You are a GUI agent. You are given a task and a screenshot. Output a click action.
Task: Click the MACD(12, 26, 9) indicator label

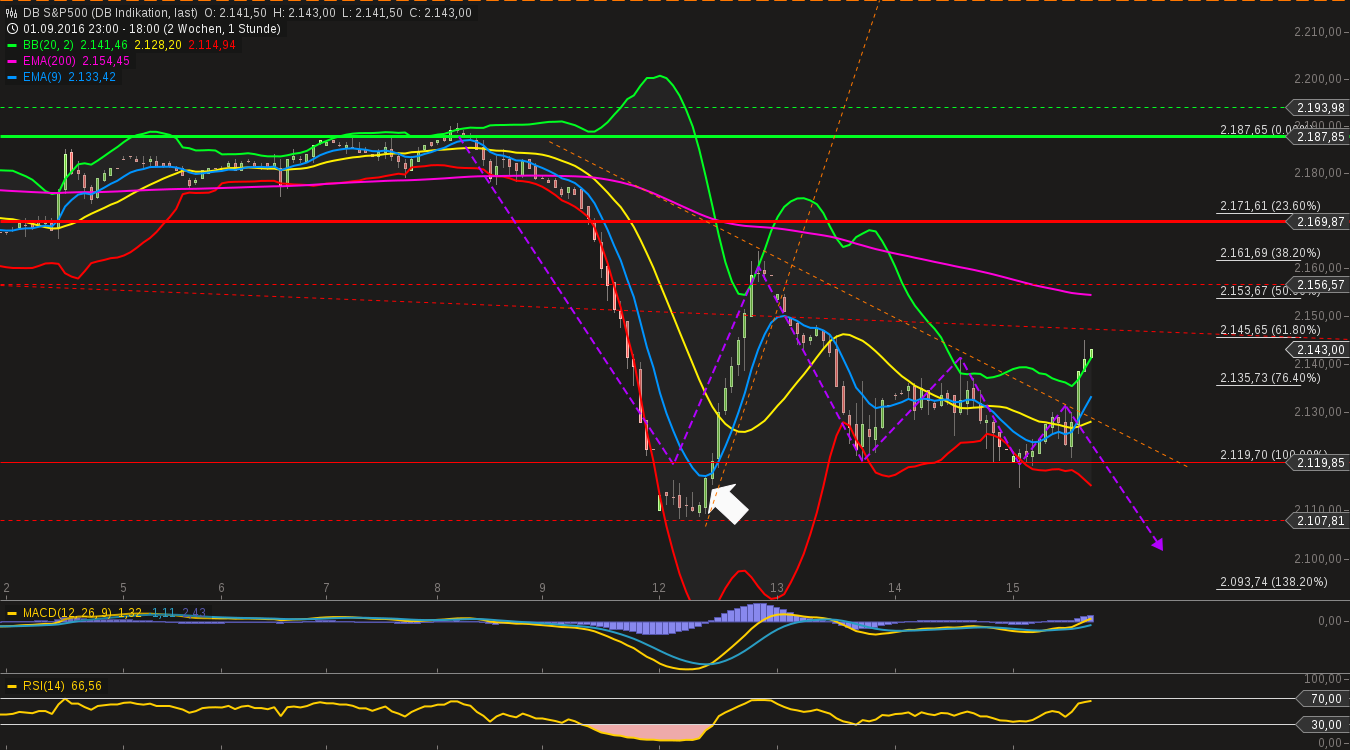tap(68, 613)
